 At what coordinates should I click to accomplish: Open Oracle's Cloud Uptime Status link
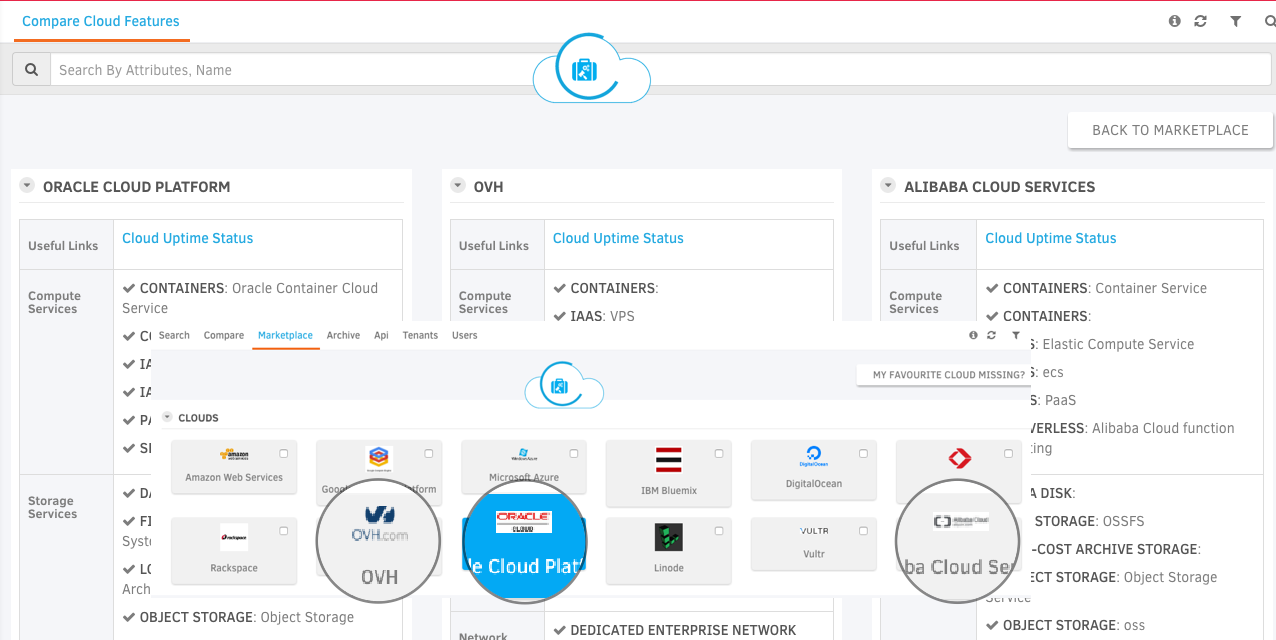(187, 238)
